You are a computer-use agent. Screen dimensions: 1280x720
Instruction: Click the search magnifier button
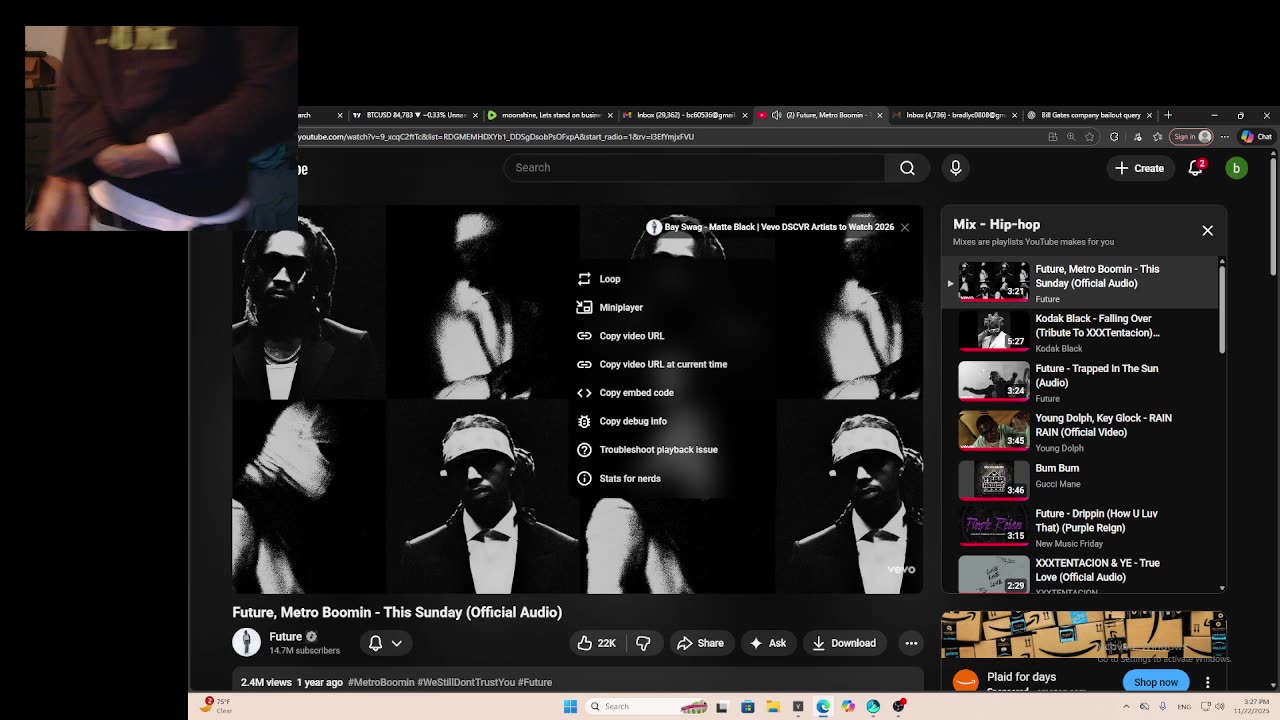tap(907, 168)
